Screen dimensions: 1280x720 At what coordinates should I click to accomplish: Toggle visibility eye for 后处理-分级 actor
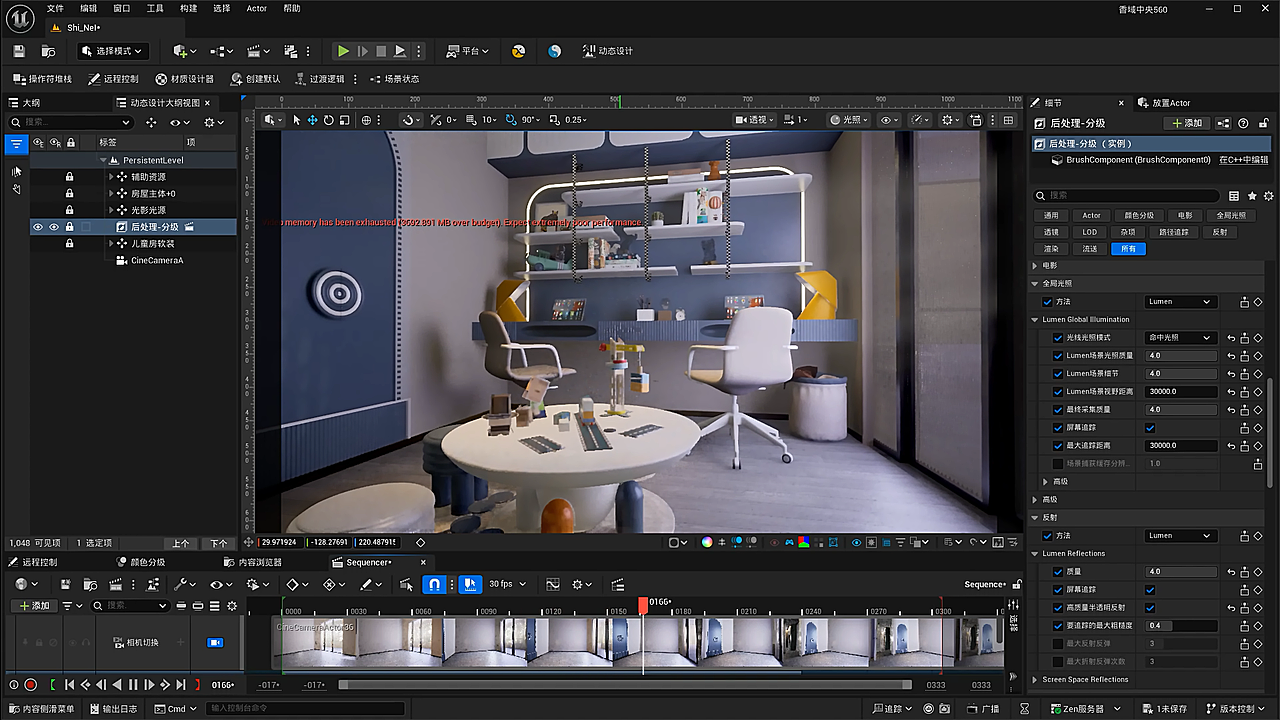coord(38,227)
